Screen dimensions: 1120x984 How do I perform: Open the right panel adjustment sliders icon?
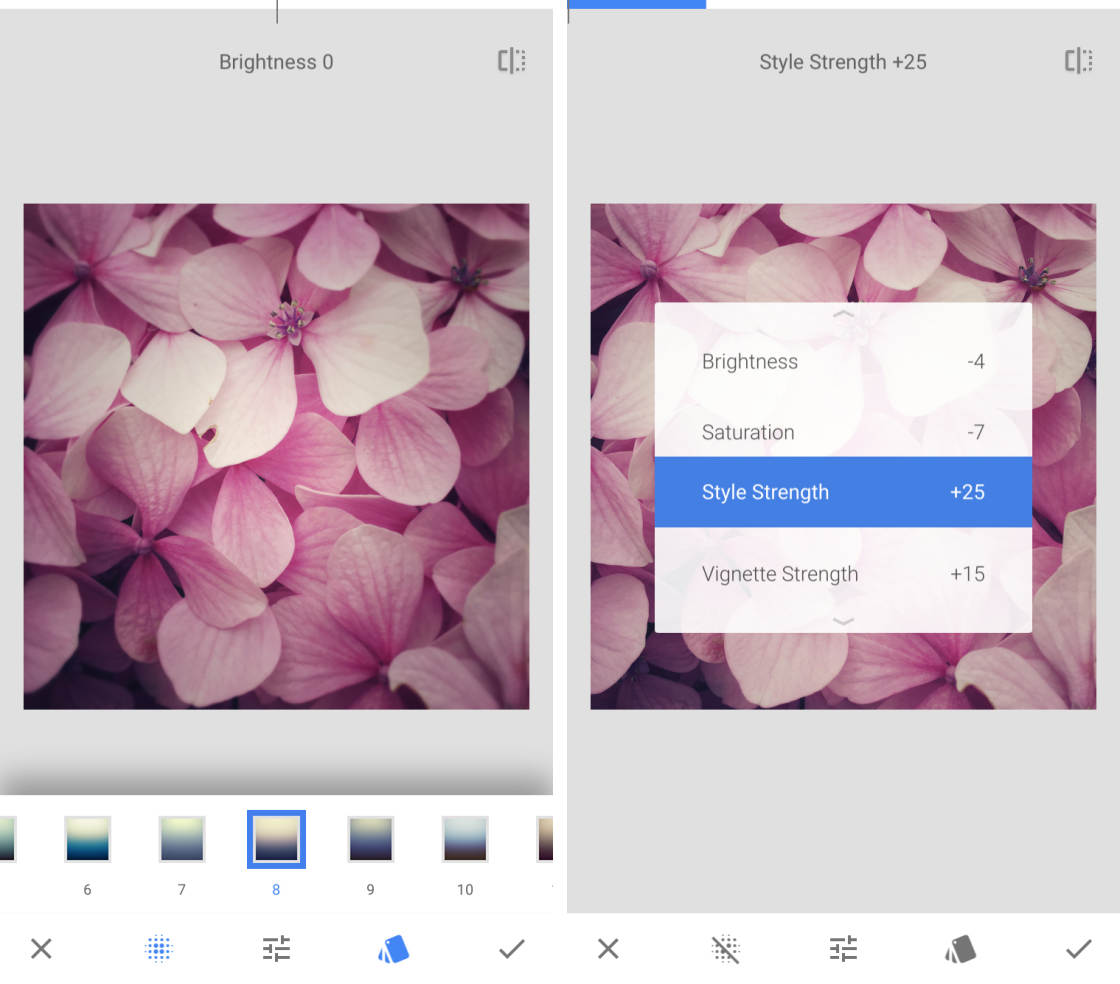(x=843, y=948)
